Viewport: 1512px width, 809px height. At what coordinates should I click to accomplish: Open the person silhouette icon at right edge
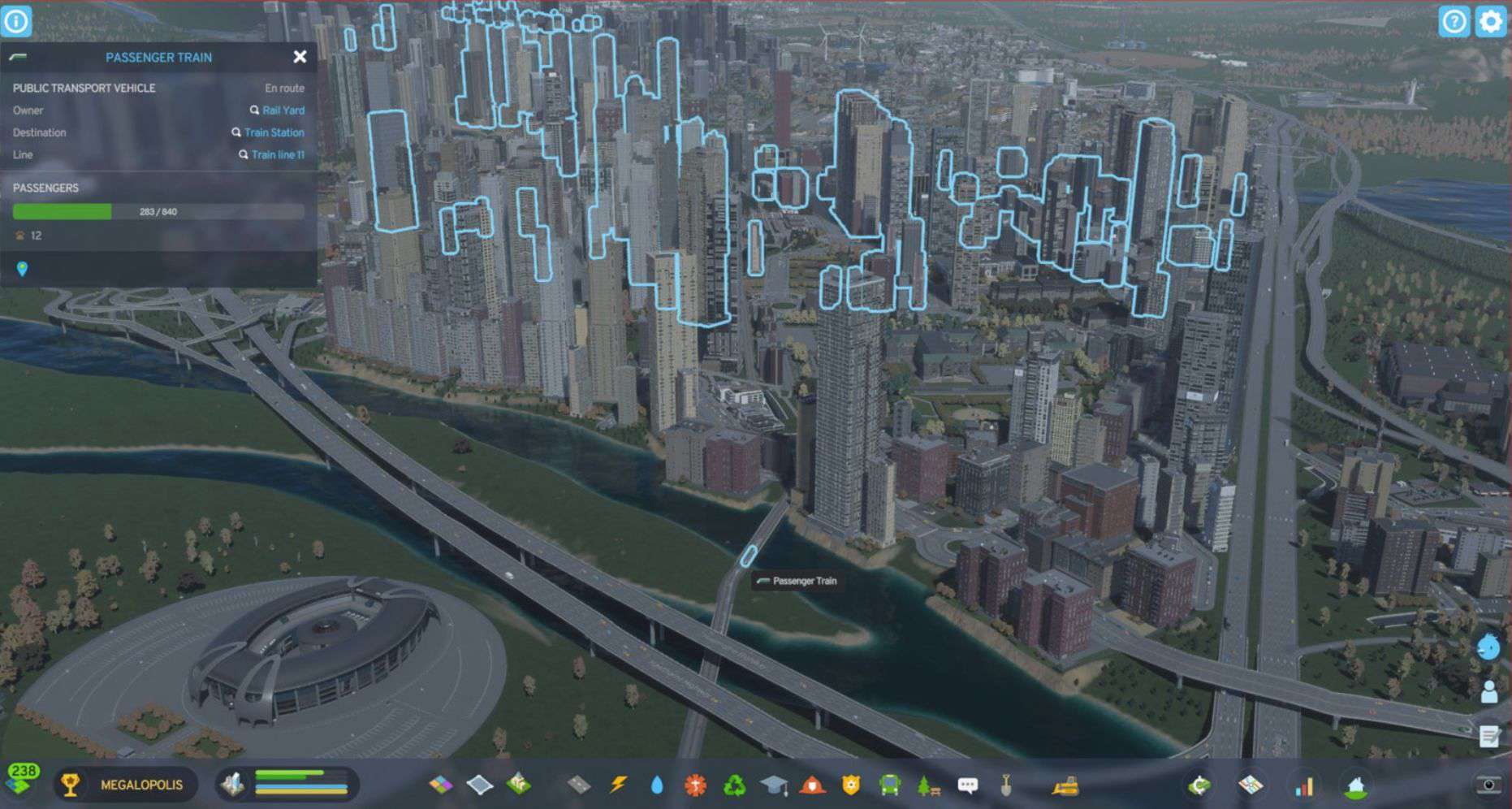click(1488, 692)
